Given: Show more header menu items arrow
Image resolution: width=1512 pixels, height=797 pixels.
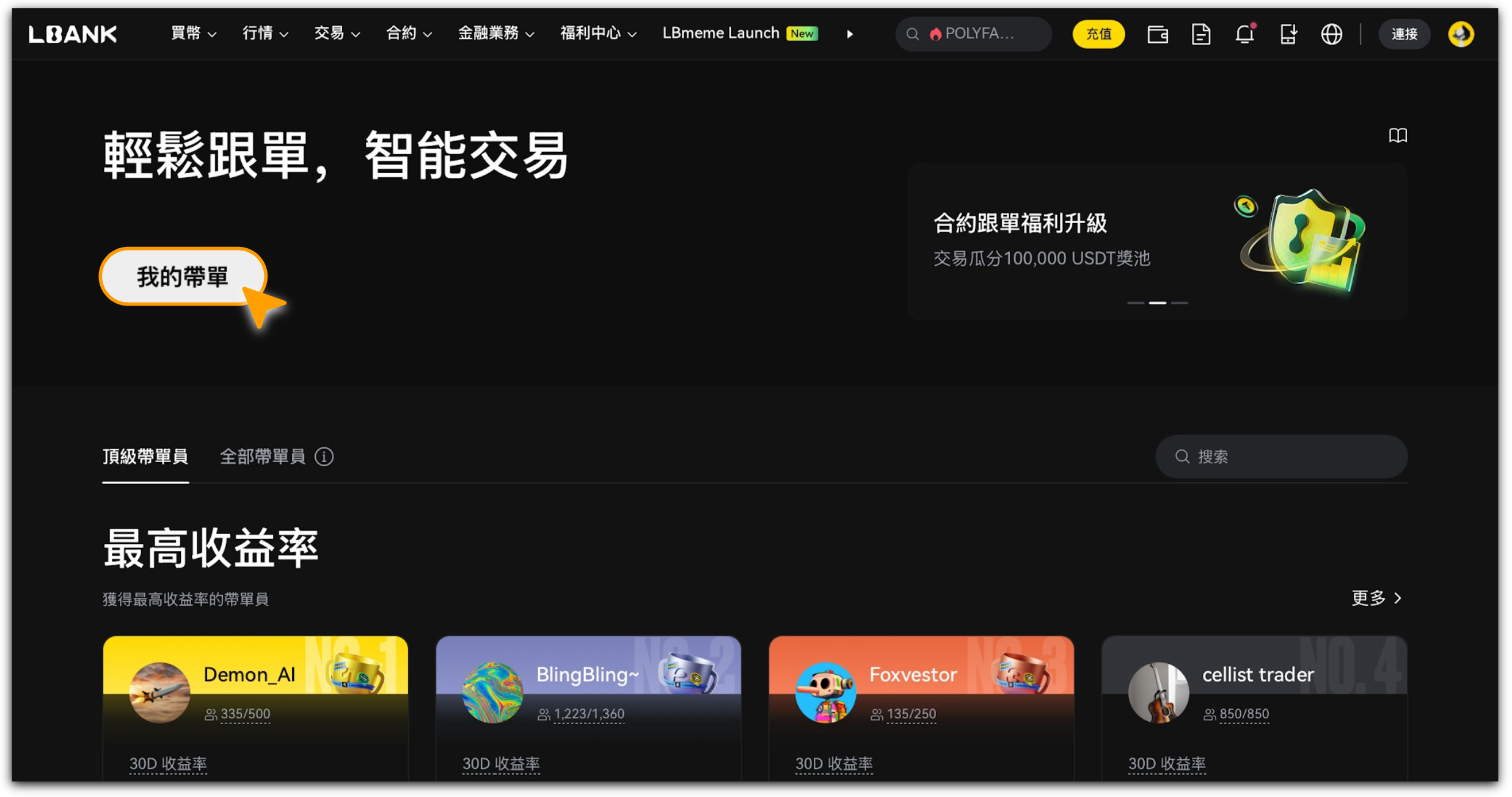Looking at the screenshot, I should [850, 34].
